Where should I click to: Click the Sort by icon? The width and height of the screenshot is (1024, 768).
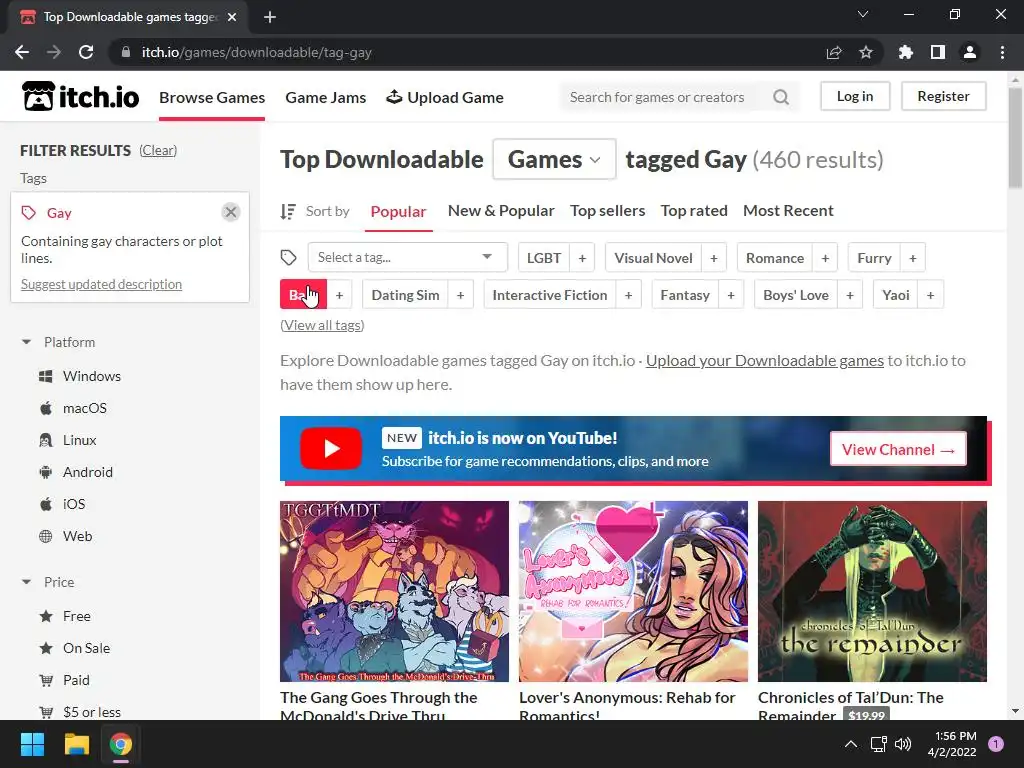pyautogui.click(x=288, y=212)
